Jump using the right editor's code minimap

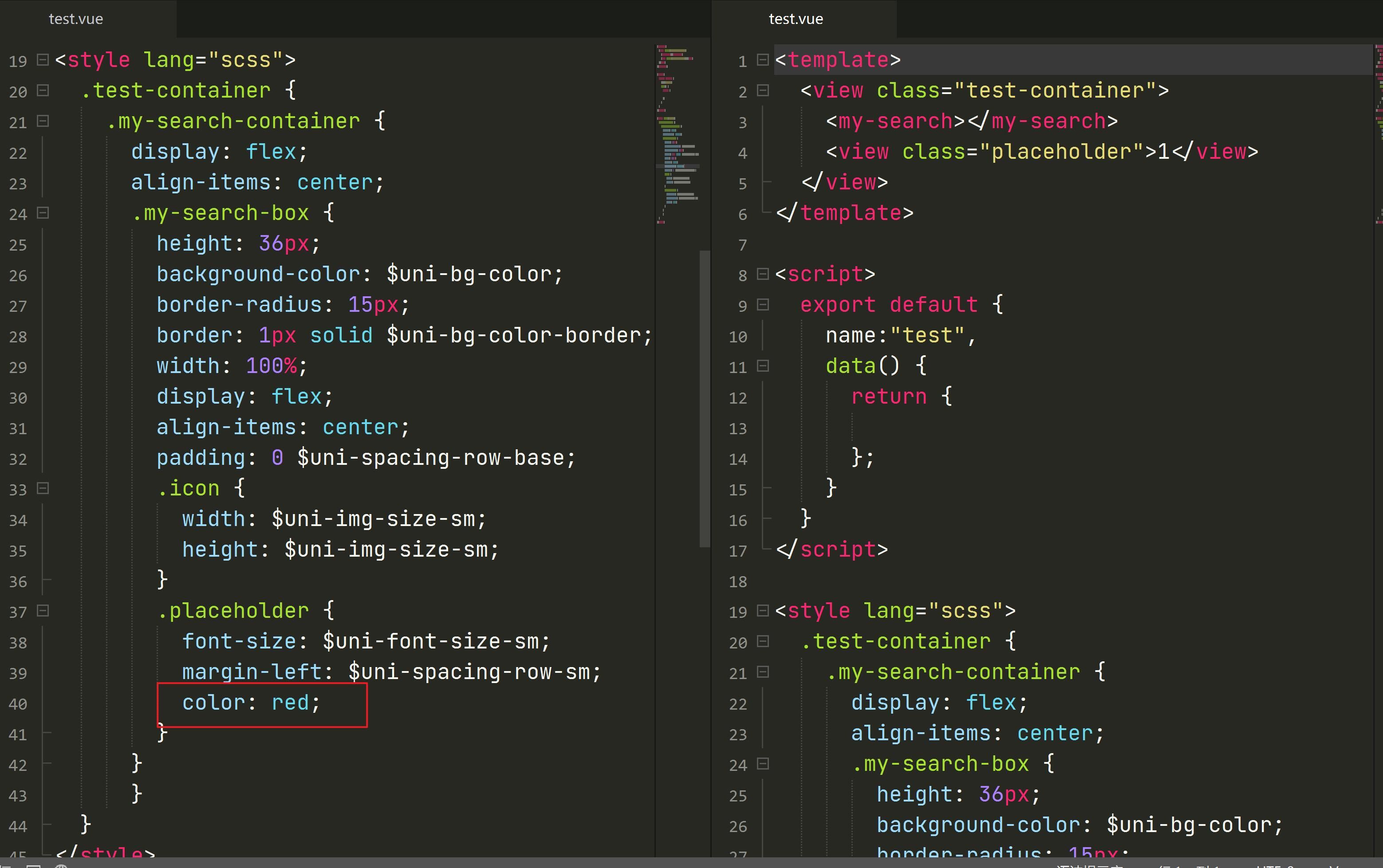[x=1379, y=134]
